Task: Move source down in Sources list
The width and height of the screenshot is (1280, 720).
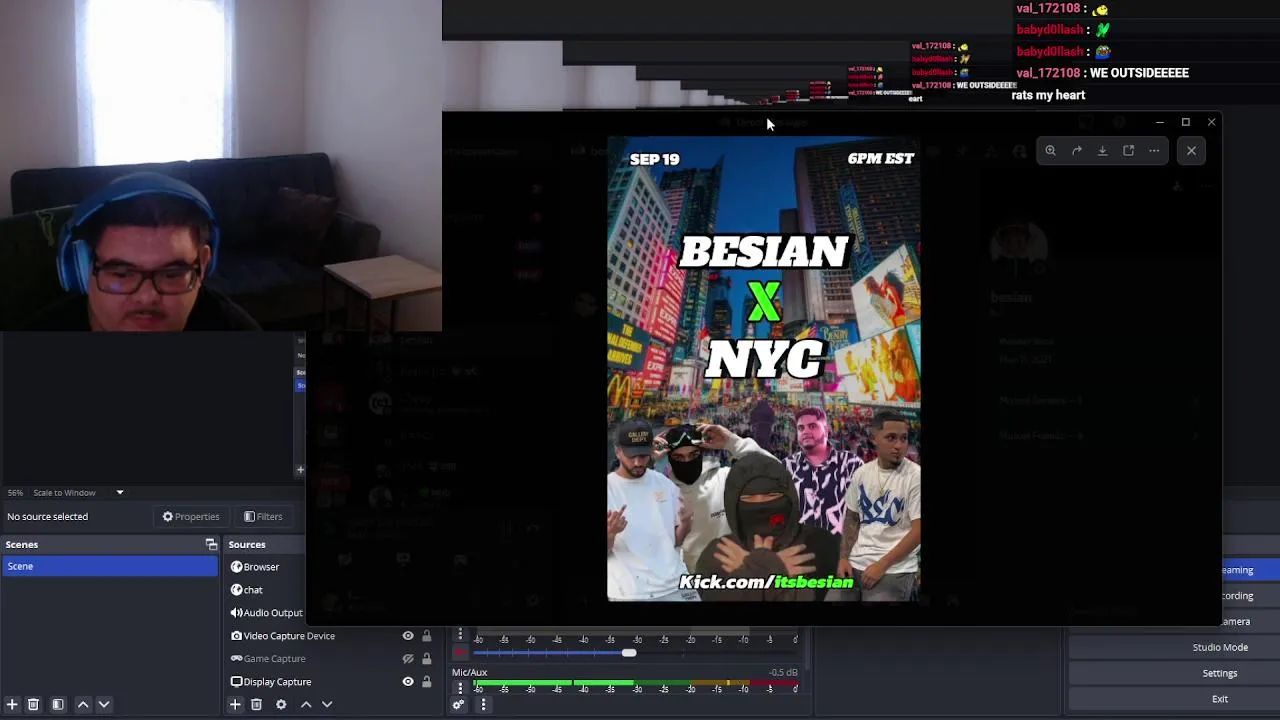Action: [327, 705]
